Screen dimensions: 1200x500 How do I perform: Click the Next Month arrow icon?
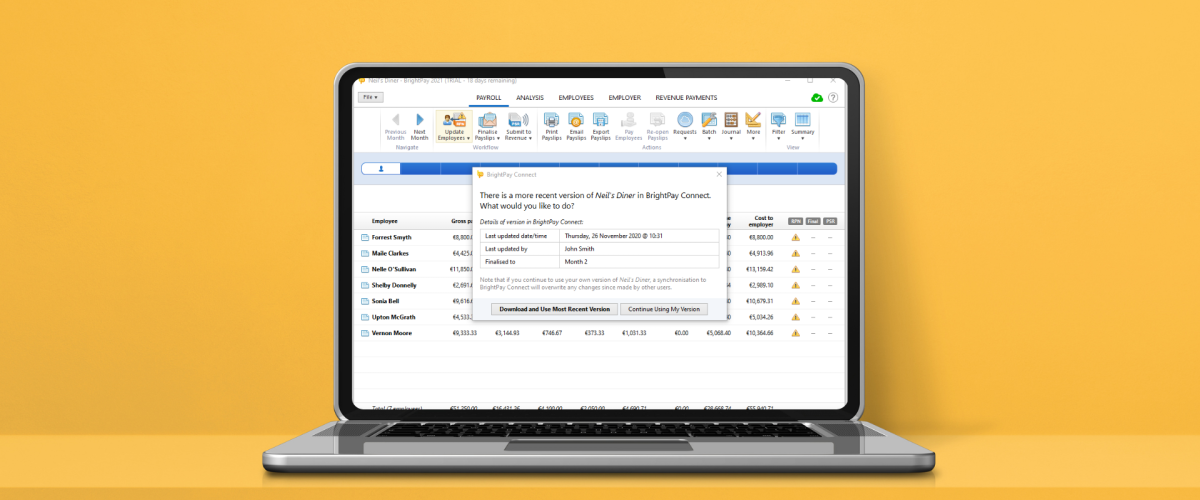coord(420,120)
